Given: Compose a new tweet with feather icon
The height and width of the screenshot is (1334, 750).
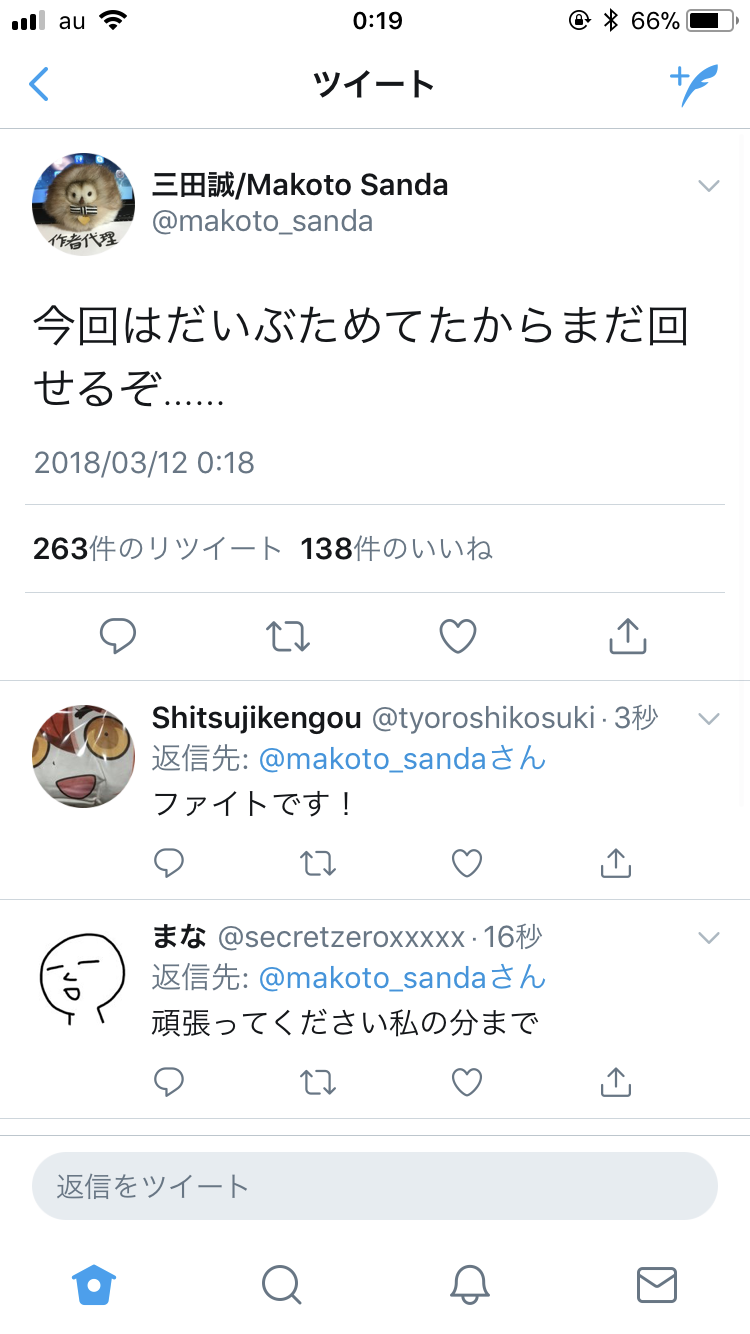Looking at the screenshot, I should [693, 85].
